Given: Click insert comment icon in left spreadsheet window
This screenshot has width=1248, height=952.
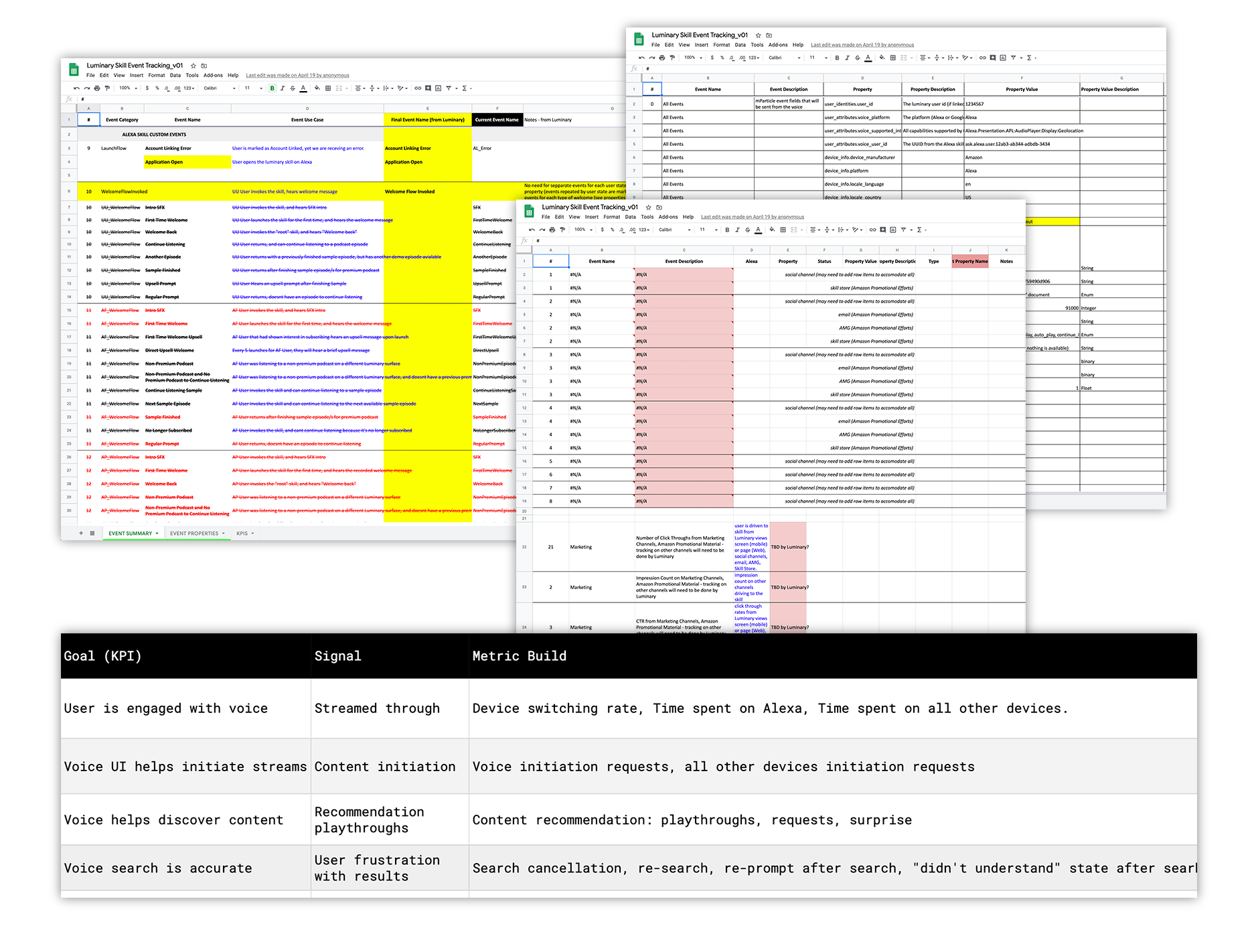Looking at the screenshot, I should pos(428,88).
